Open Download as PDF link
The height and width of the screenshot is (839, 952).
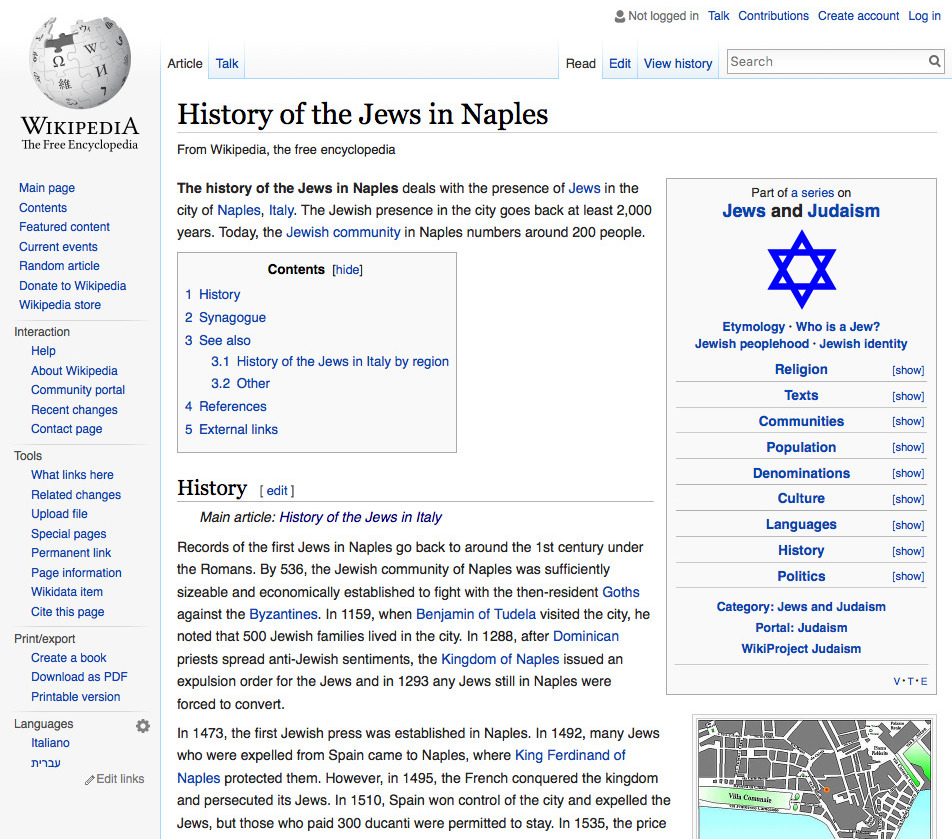click(79, 676)
